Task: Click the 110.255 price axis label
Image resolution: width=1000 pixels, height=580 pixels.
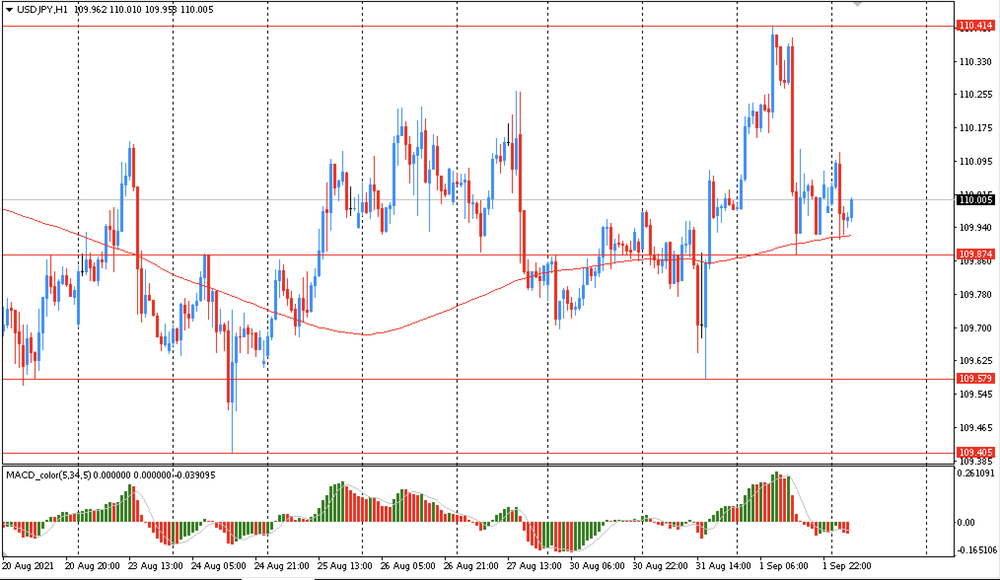Action: 976,95
